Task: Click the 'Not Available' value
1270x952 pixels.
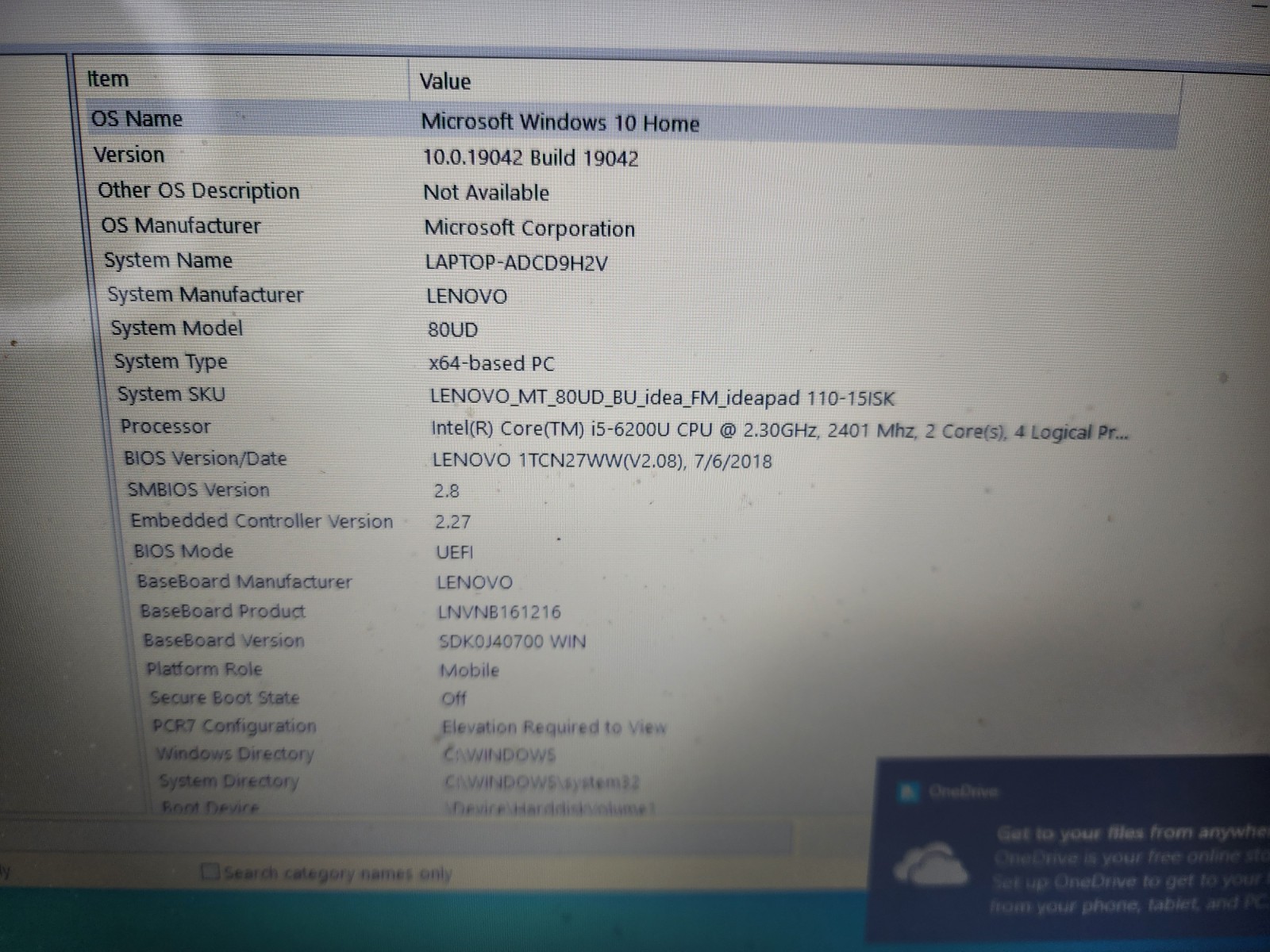Action: 487,193
